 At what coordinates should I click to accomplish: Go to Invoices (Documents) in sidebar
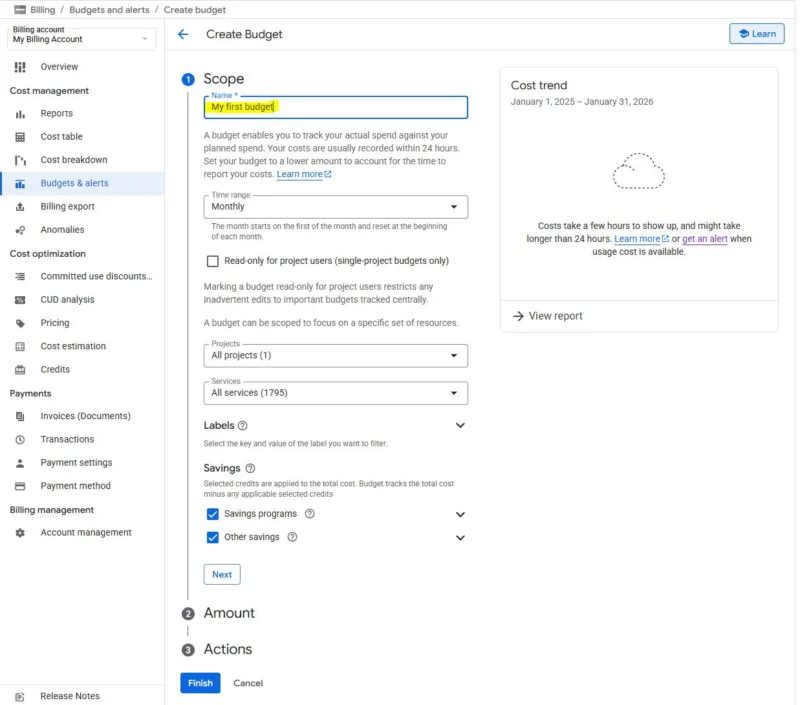click(85, 416)
